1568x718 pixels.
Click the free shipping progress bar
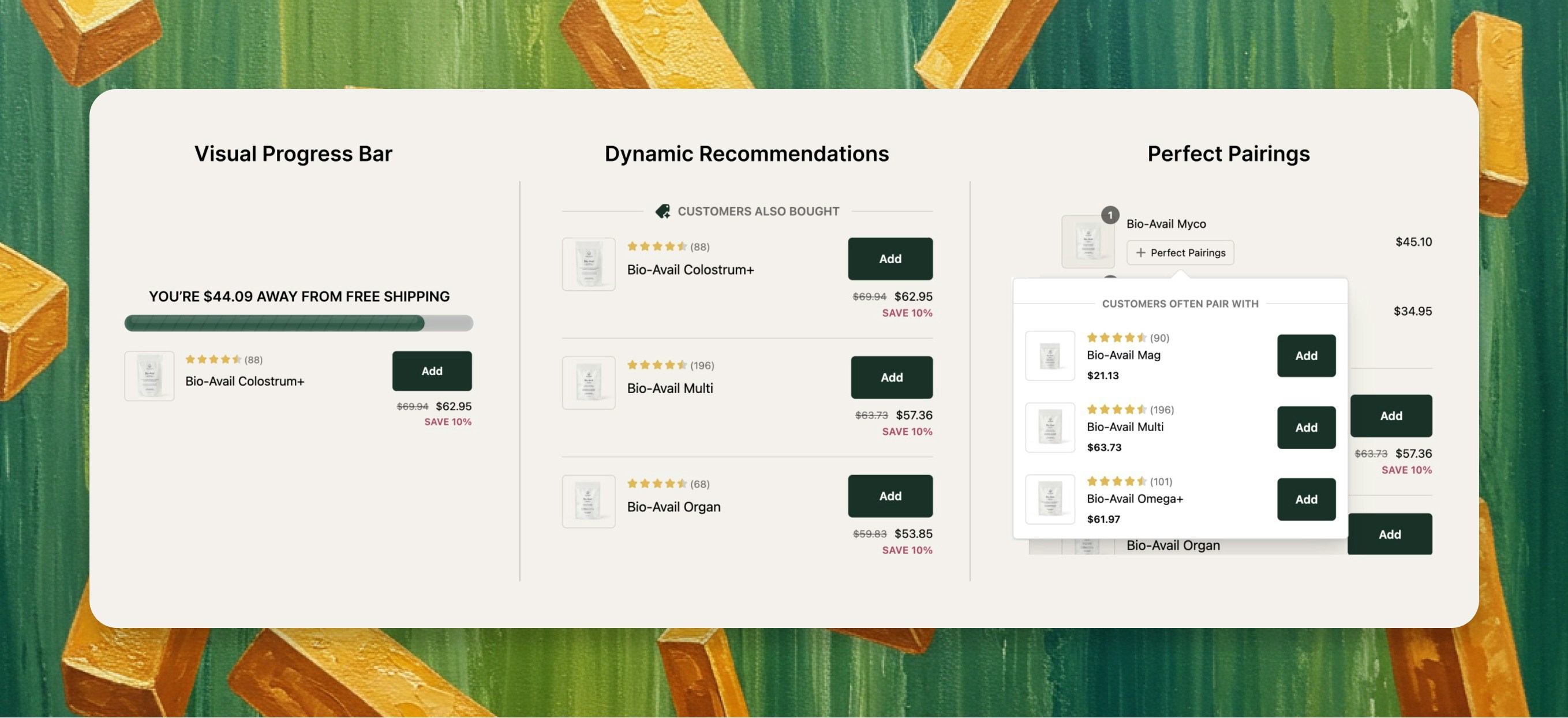(298, 323)
